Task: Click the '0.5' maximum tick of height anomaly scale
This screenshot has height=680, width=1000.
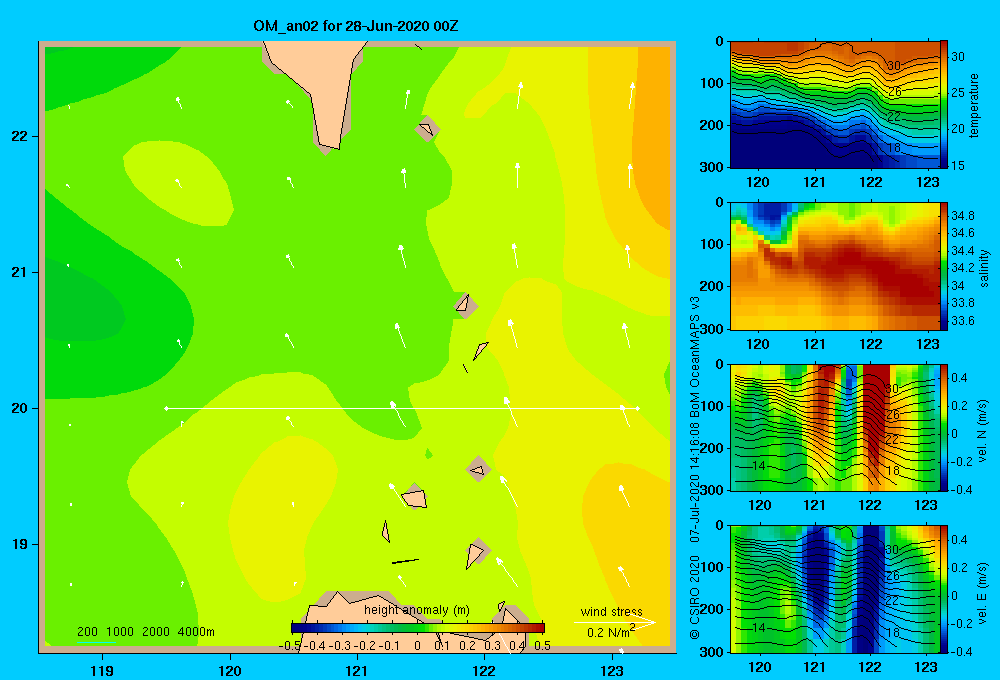Action: 542,646
